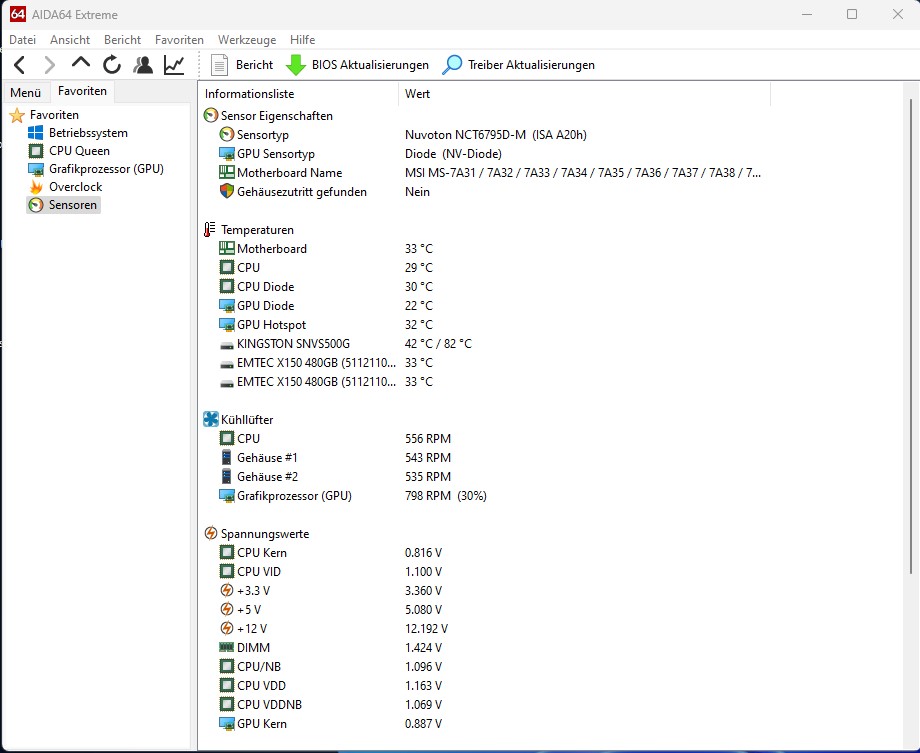Click the forward arrow toolbar icon
920x753 pixels.
[50, 65]
